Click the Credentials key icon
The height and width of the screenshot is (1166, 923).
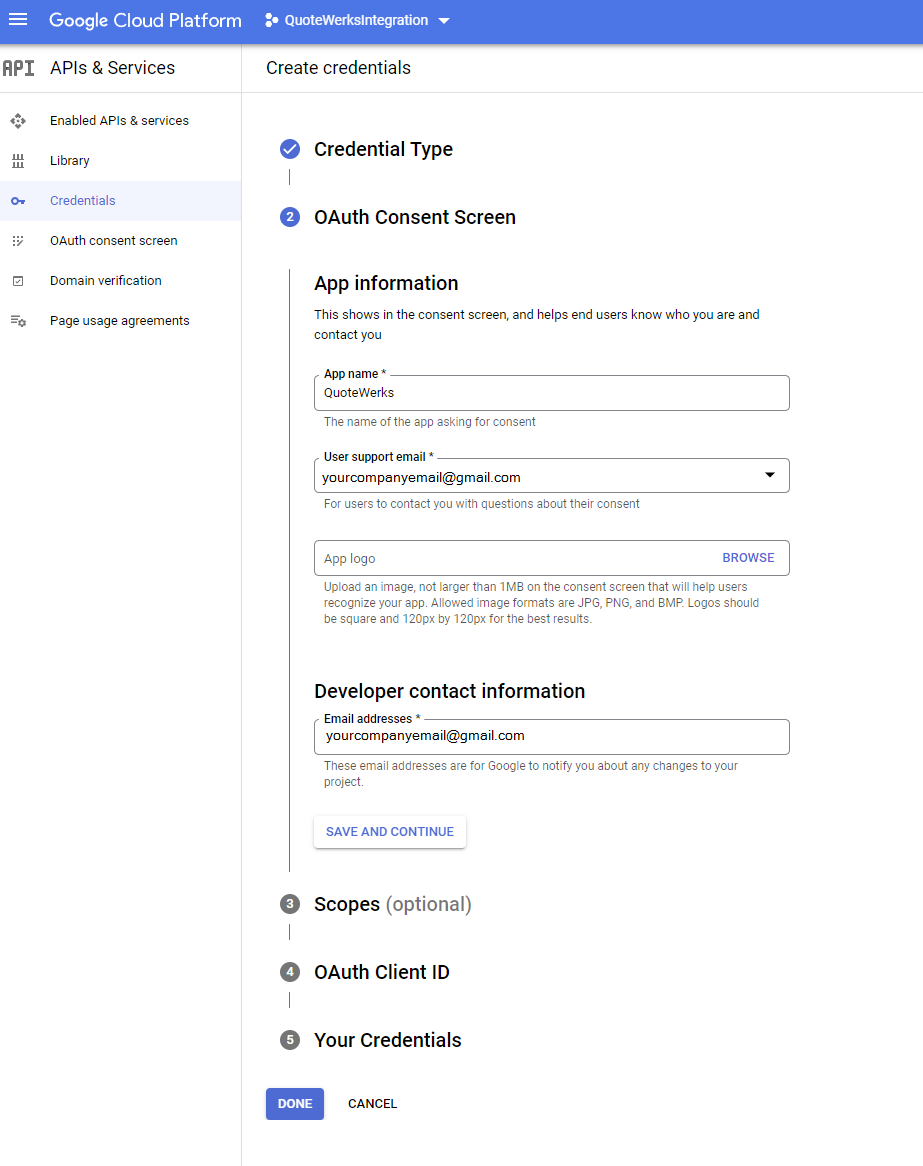click(x=17, y=201)
